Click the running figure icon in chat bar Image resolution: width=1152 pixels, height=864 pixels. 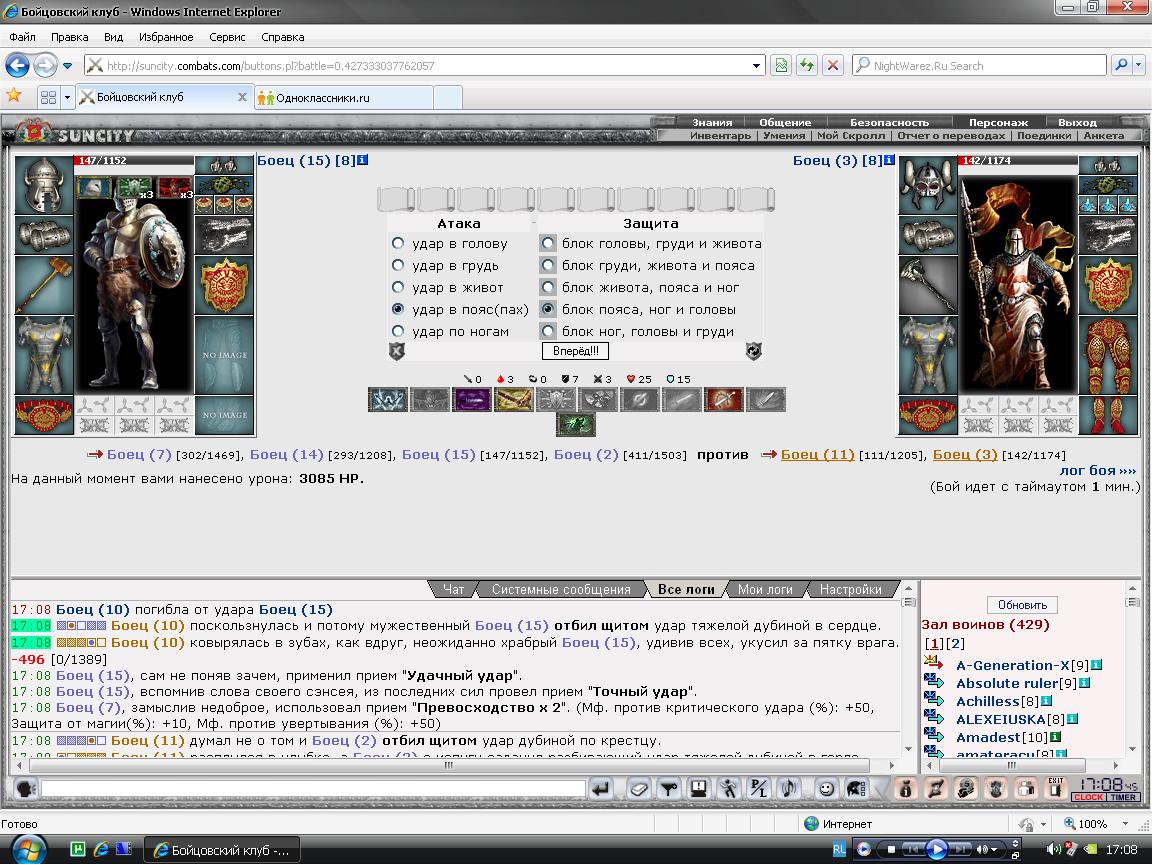(x=728, y=788)
